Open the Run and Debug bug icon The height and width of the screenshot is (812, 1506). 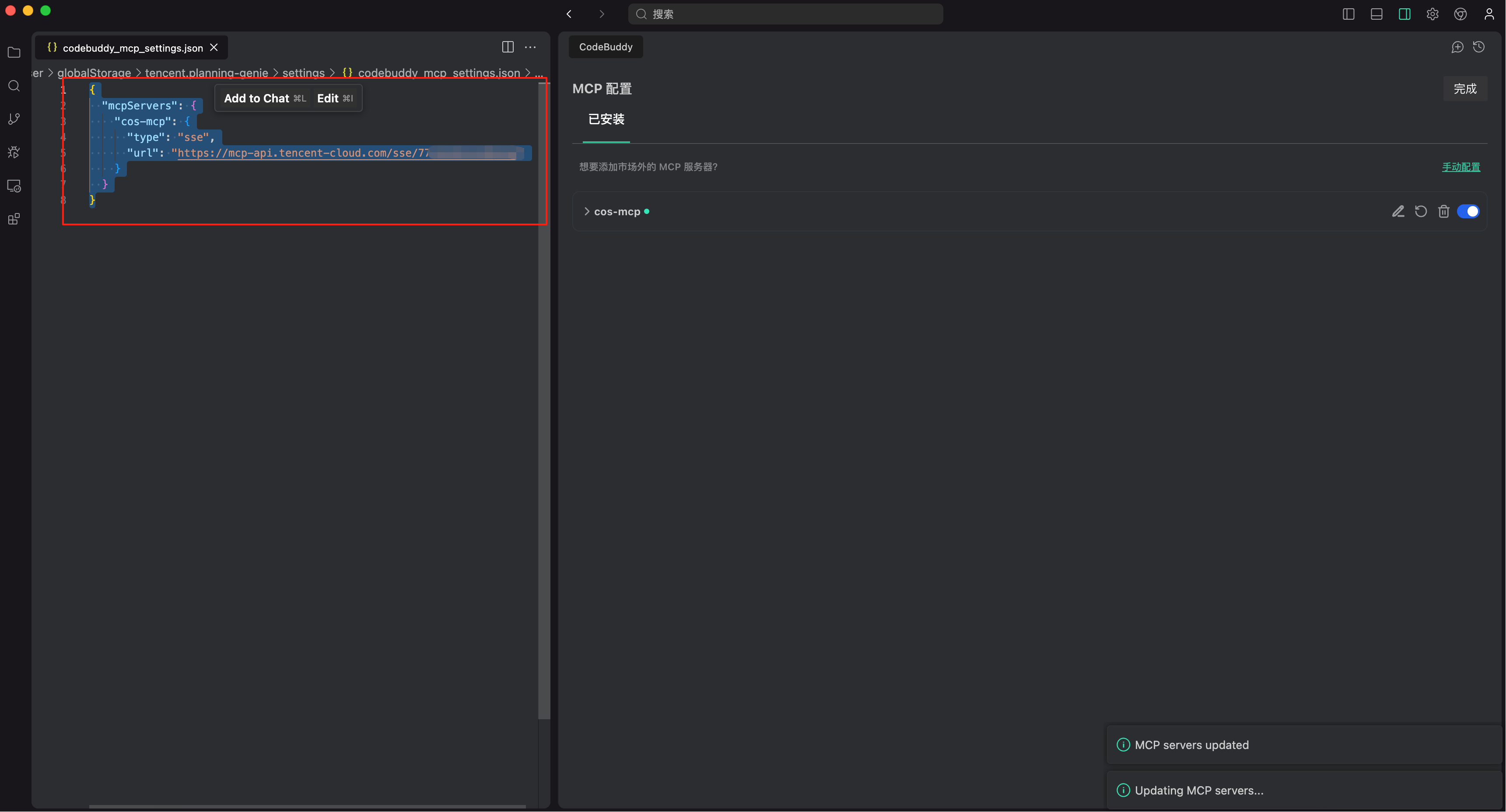pyautogui.click(x=14, y=153)
